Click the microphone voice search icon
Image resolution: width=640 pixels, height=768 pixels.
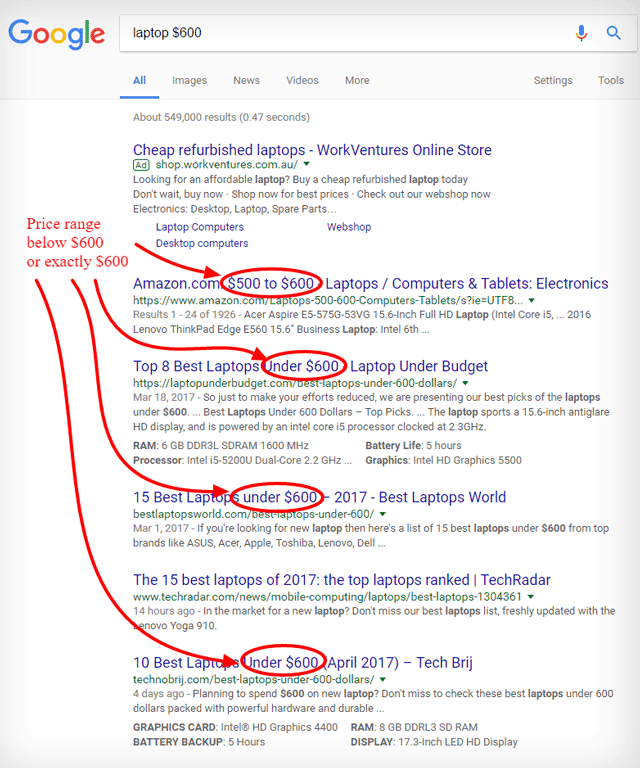pyautogui.click(x=581, y=33)
